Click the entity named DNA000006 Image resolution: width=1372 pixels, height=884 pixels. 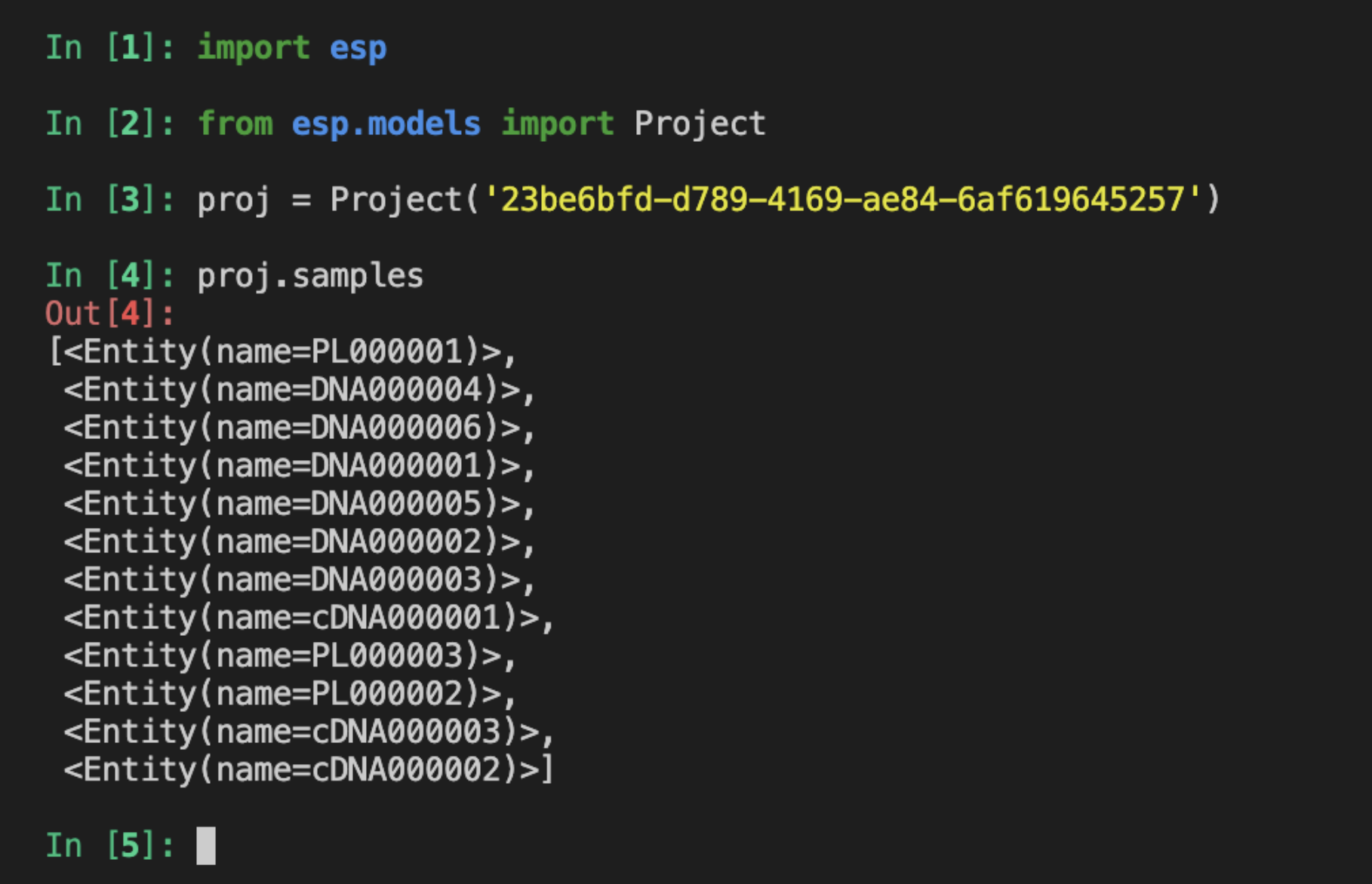pos(300,428)
